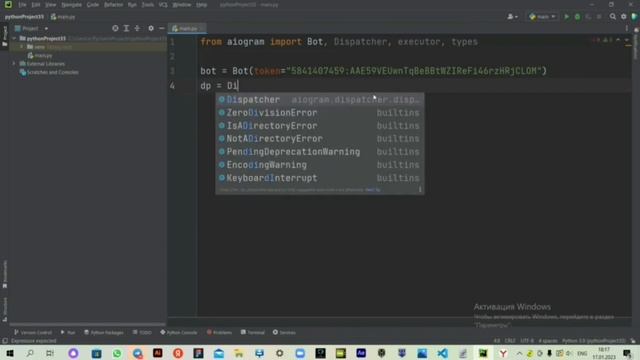Open the View menu

click(50, 5)
